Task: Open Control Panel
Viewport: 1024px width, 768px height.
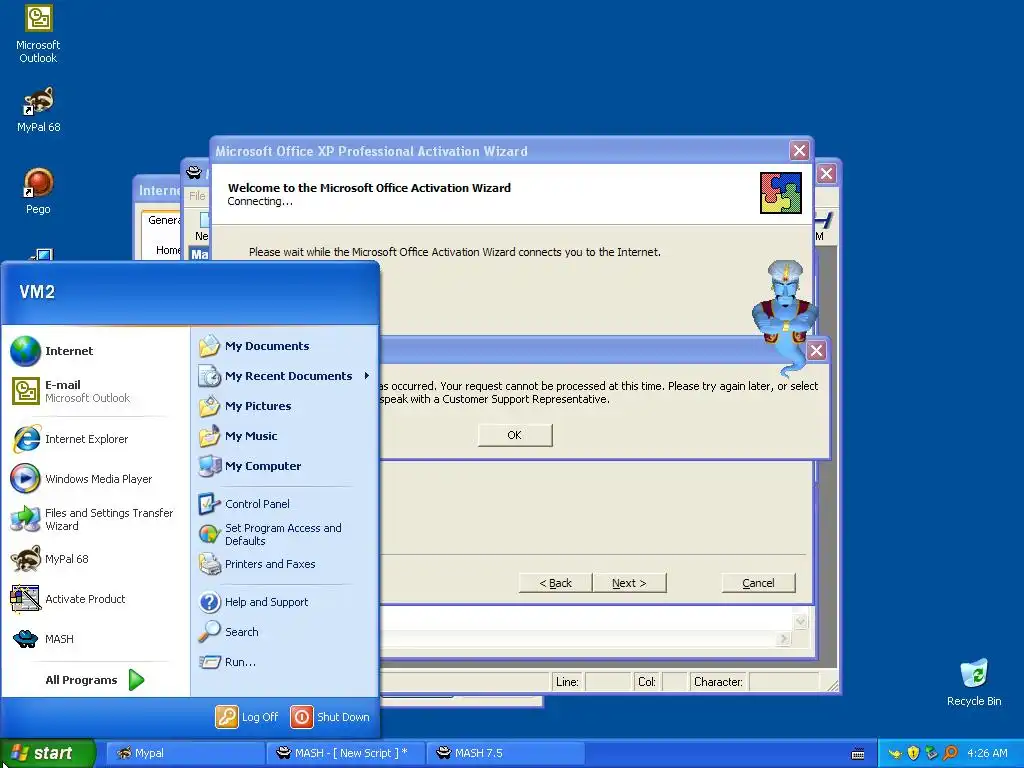Action: click(x=285, y=504)
